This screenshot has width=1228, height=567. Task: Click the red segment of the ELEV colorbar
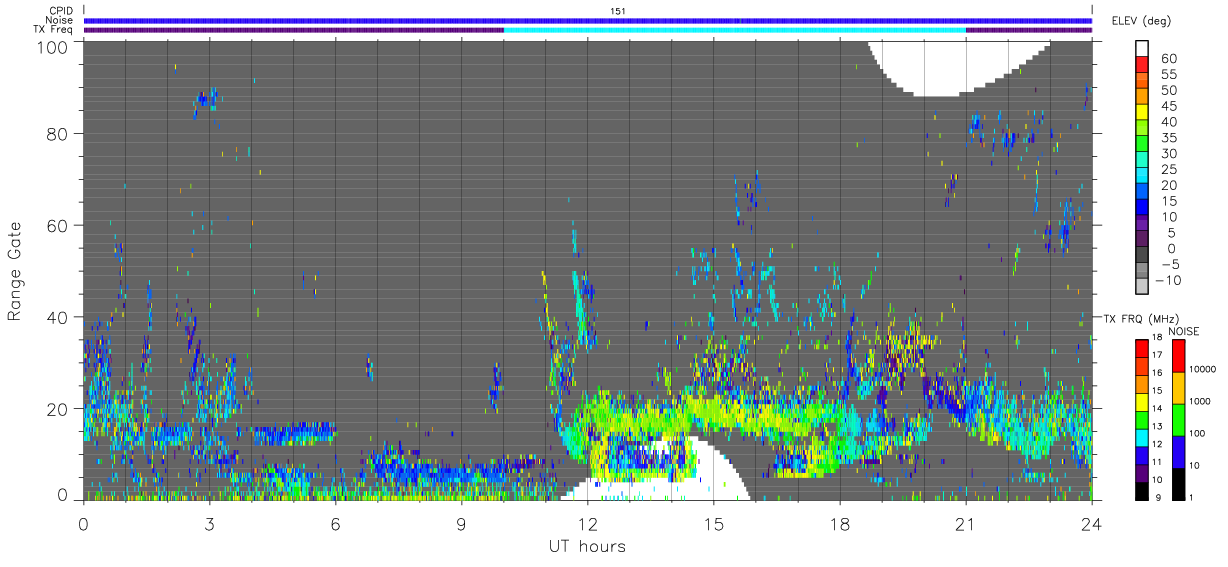pyautogui.click(x=1141, y=64)
